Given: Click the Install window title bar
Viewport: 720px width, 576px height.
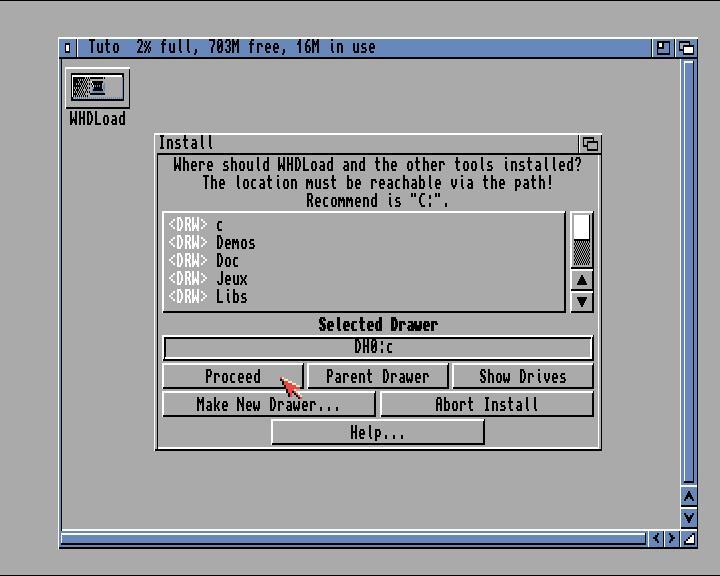Looking at the screenshot, I should tap(366, 143).
